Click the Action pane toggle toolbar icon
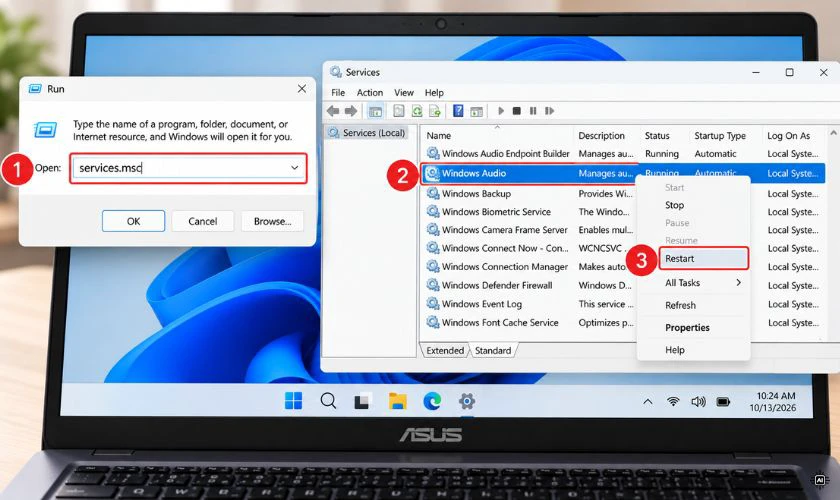 [x=476, y=111]
